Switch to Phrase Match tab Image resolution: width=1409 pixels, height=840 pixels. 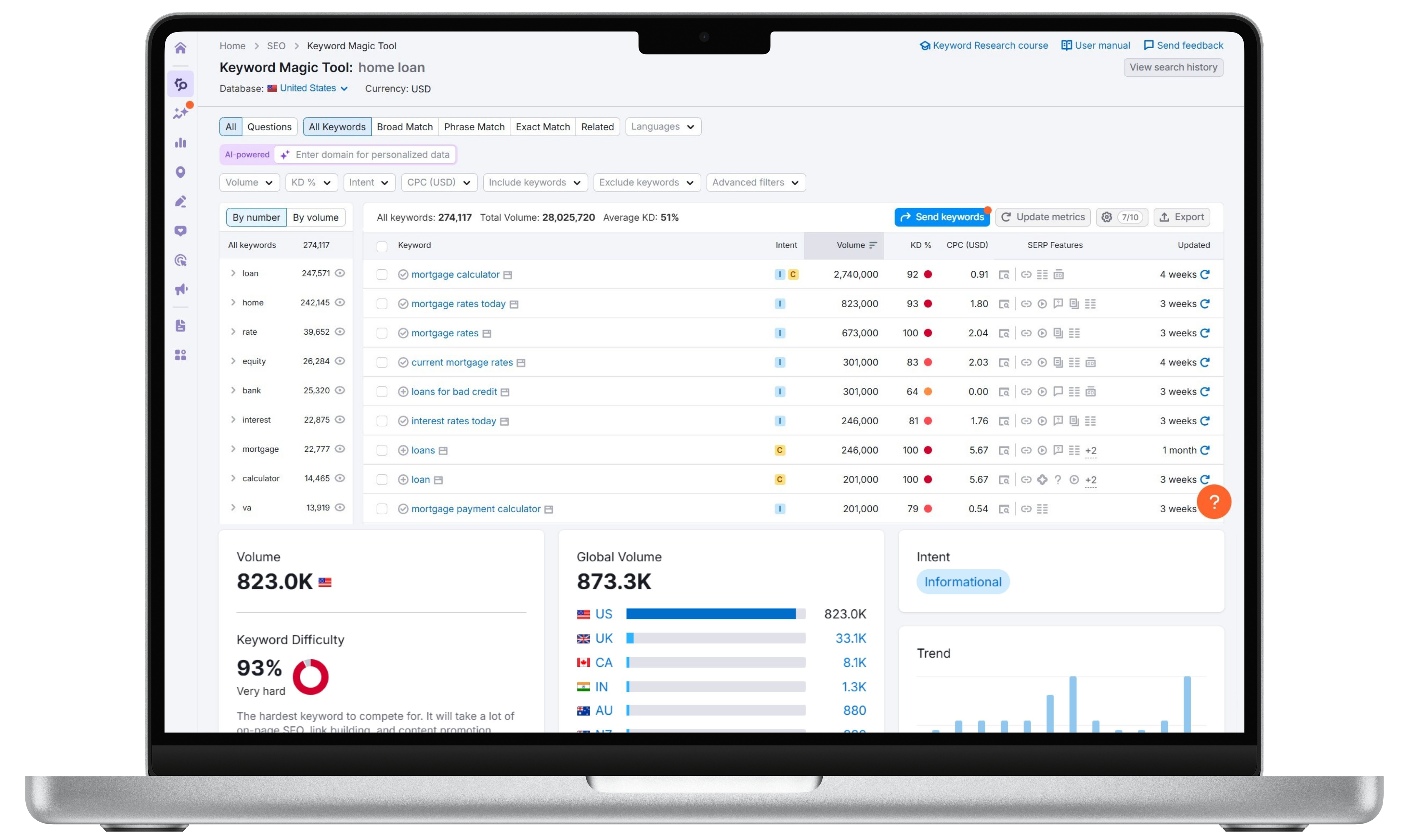pyautogui.click(x=474, y=127)
